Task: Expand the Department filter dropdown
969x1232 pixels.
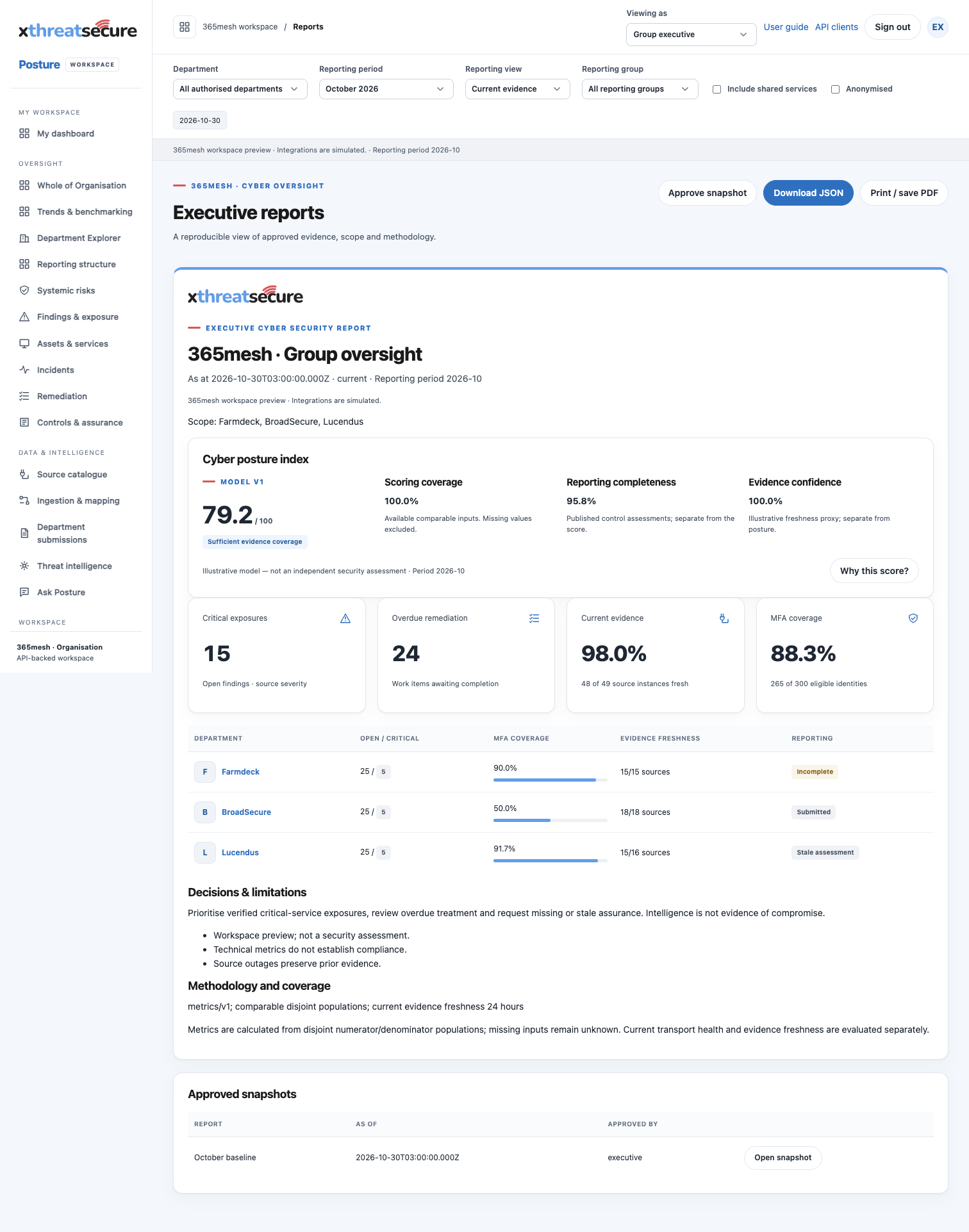Action: click(x=240, y=89)
